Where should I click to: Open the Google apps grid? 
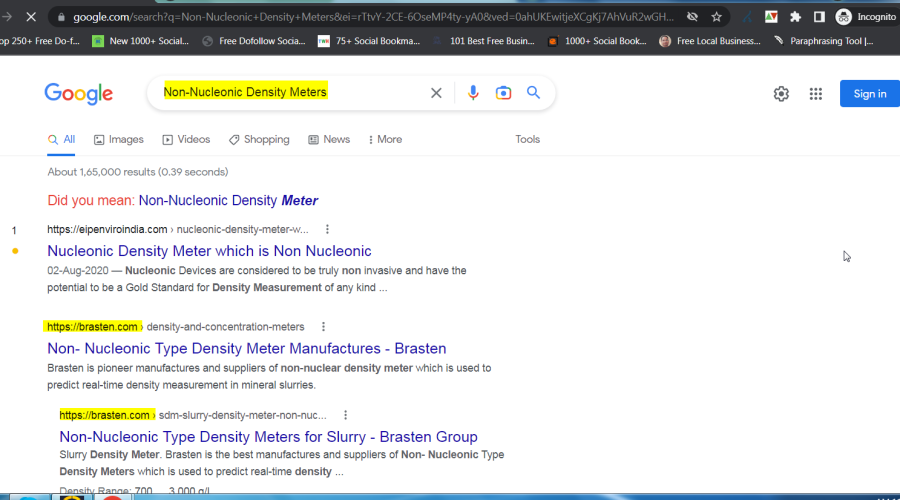tap(816, 94)
